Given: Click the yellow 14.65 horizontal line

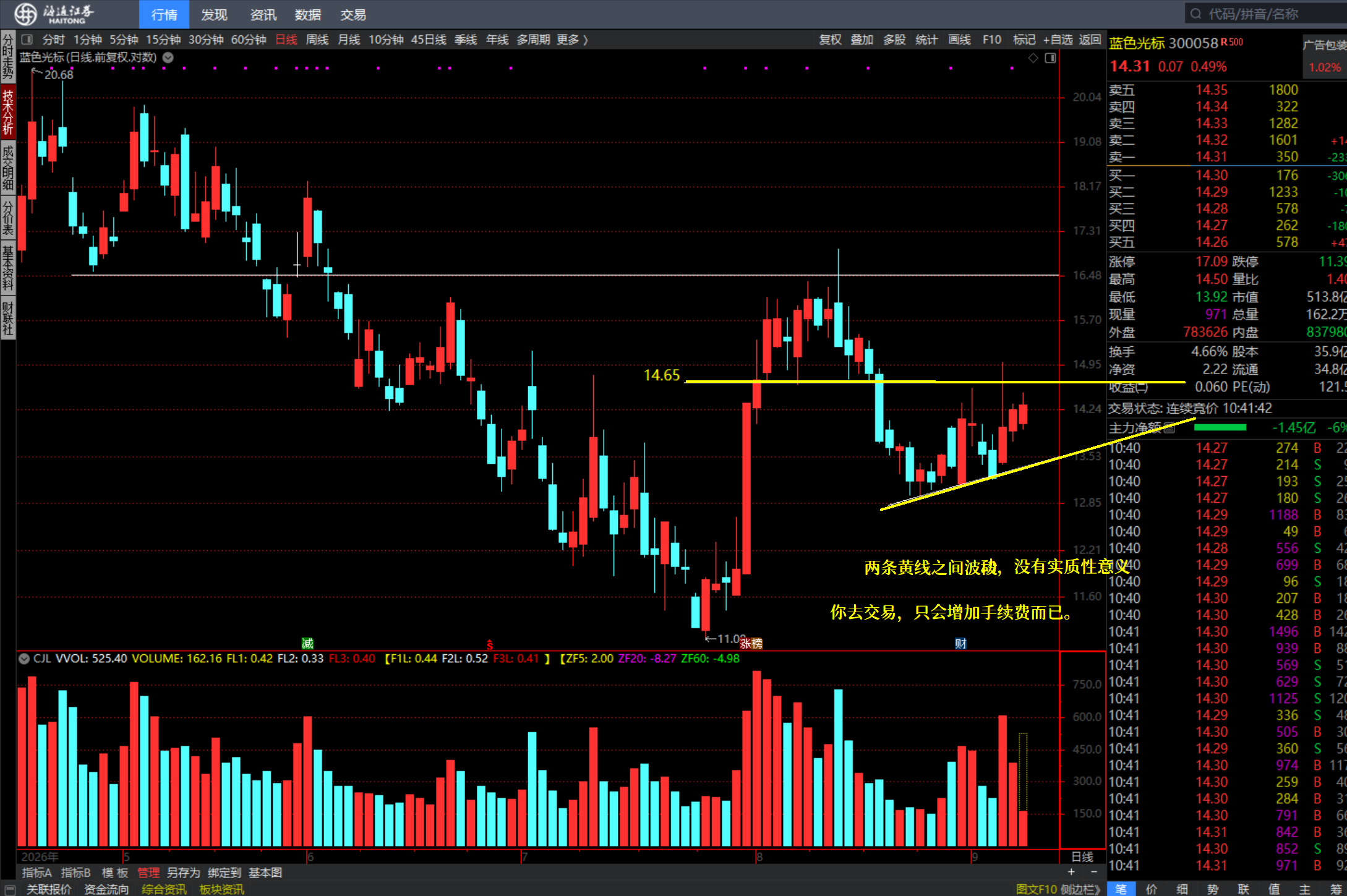Looking at the screenshot, I should (x=934, y=382).
